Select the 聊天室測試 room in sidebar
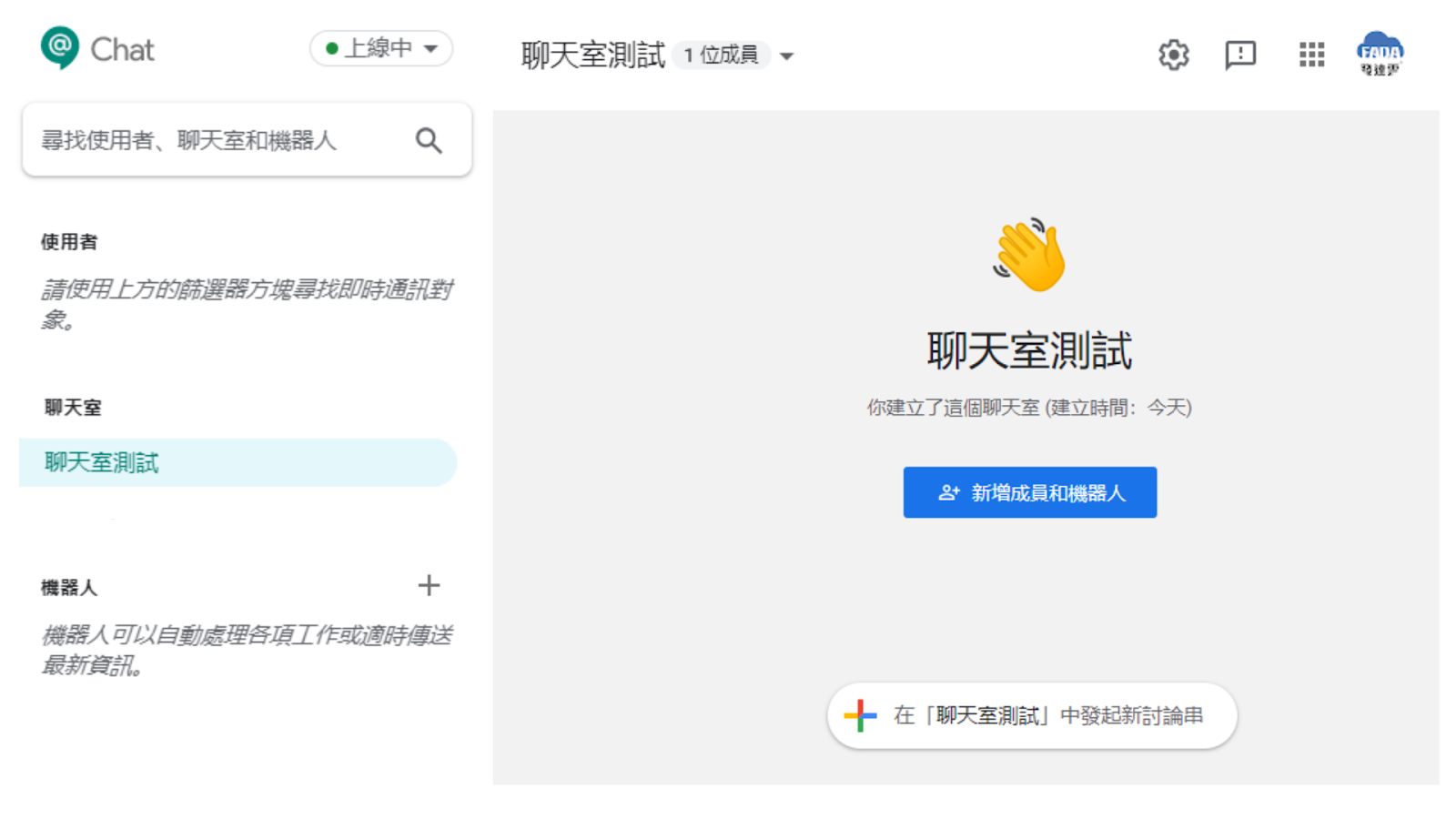Image resolution: width=1456 pixels, height=819 pixels. click(x=238, y=462)
